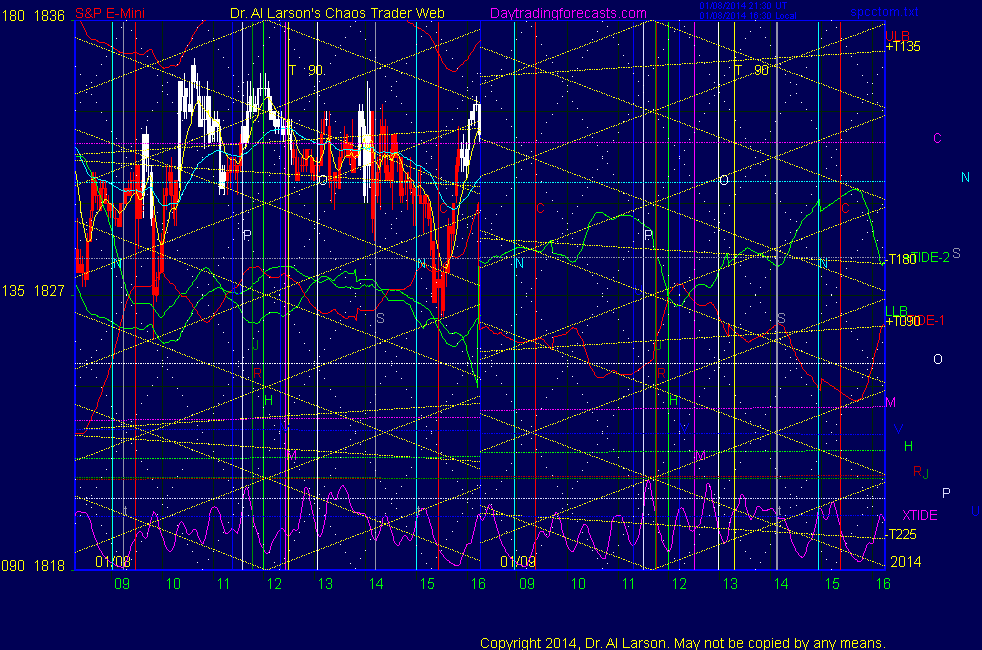Click the copyright notice at bottom
This screenshot has height=650, width=982.
click(x=682, y=643)
